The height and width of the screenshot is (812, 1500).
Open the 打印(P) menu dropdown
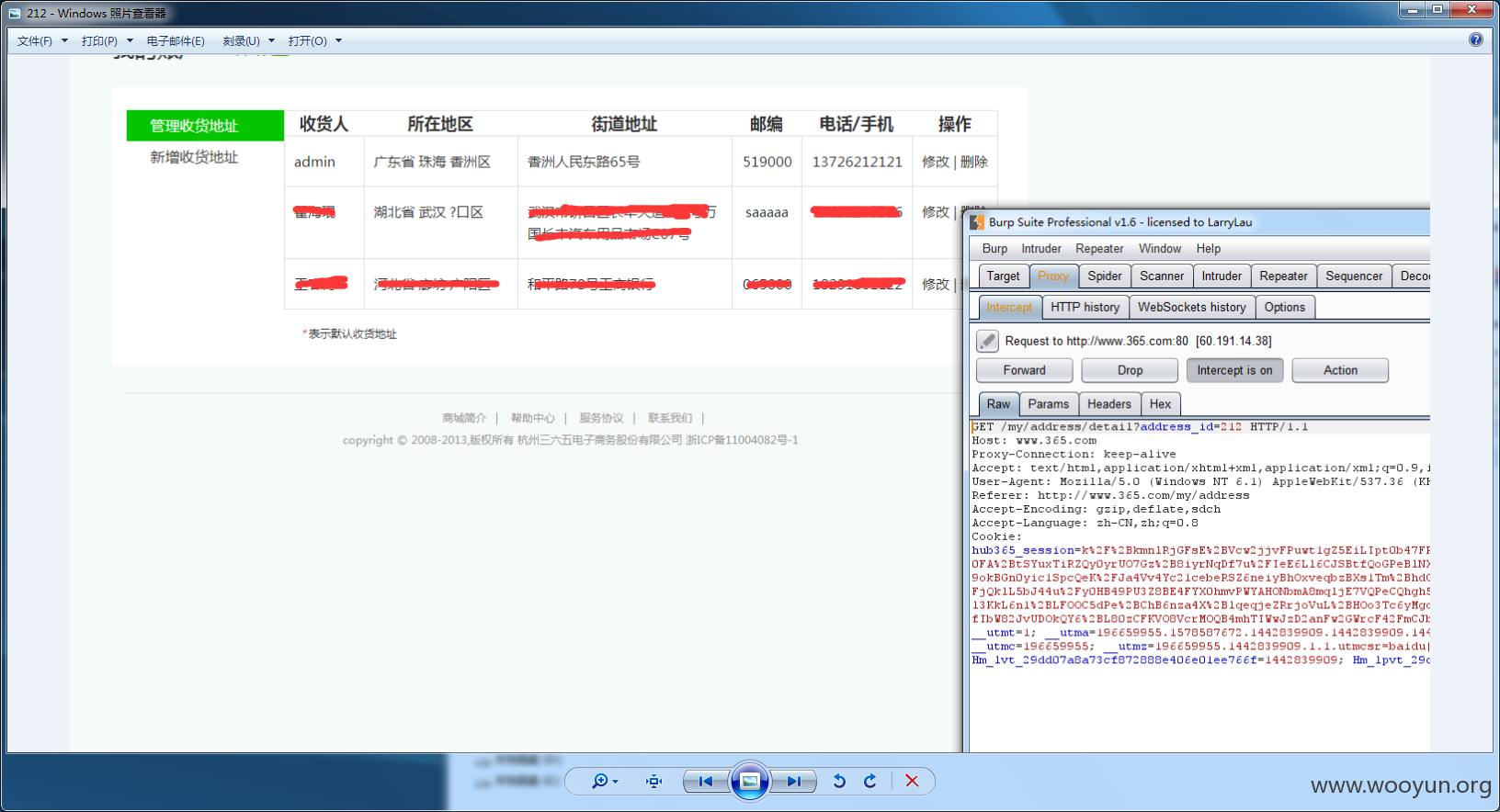(x=107, y=41)
